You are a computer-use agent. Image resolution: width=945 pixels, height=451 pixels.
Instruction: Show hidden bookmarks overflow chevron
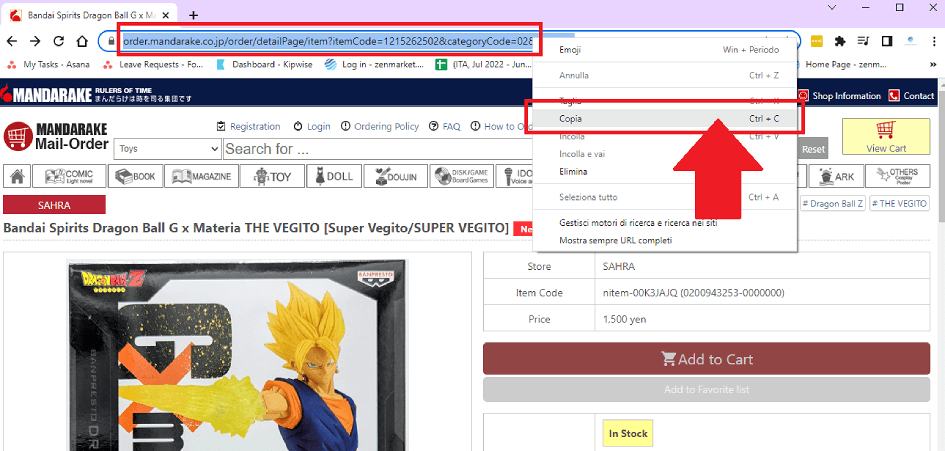[933, 65]
